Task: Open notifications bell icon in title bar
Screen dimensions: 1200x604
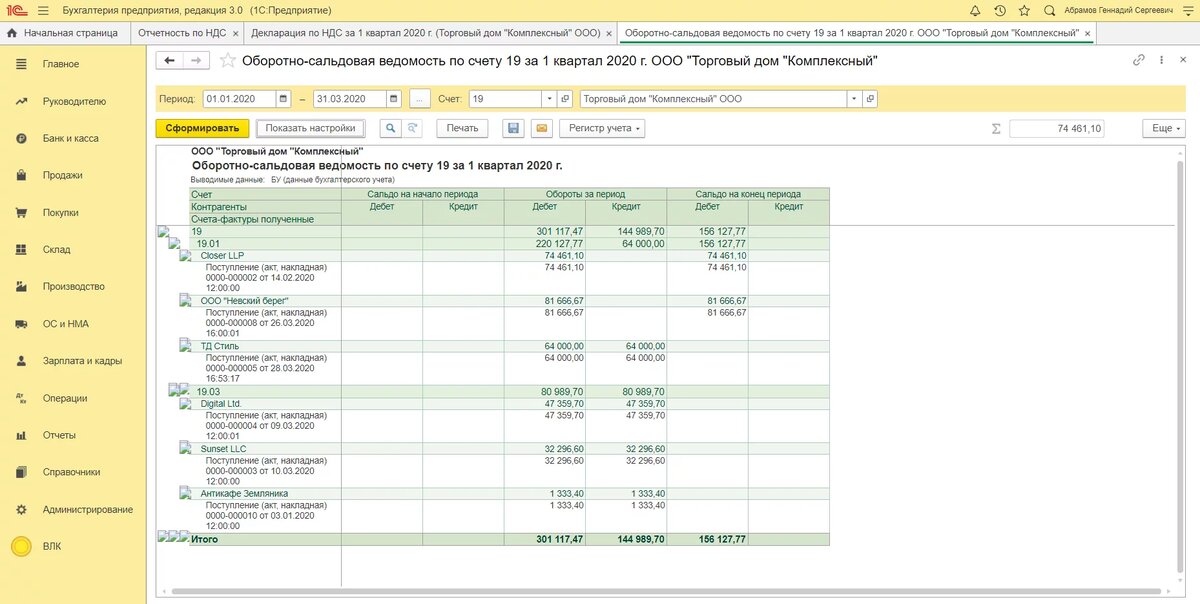Action: click(975, 10)
